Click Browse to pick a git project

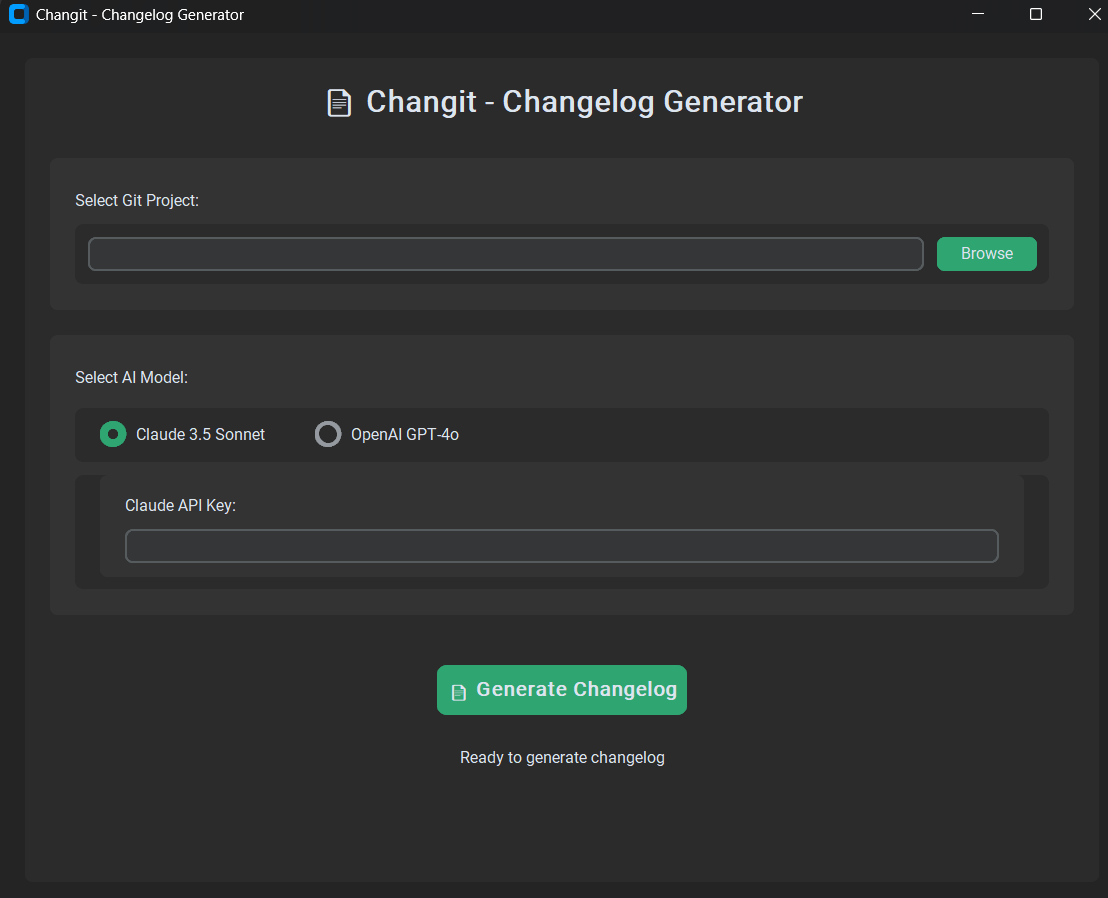coord(986,253)
